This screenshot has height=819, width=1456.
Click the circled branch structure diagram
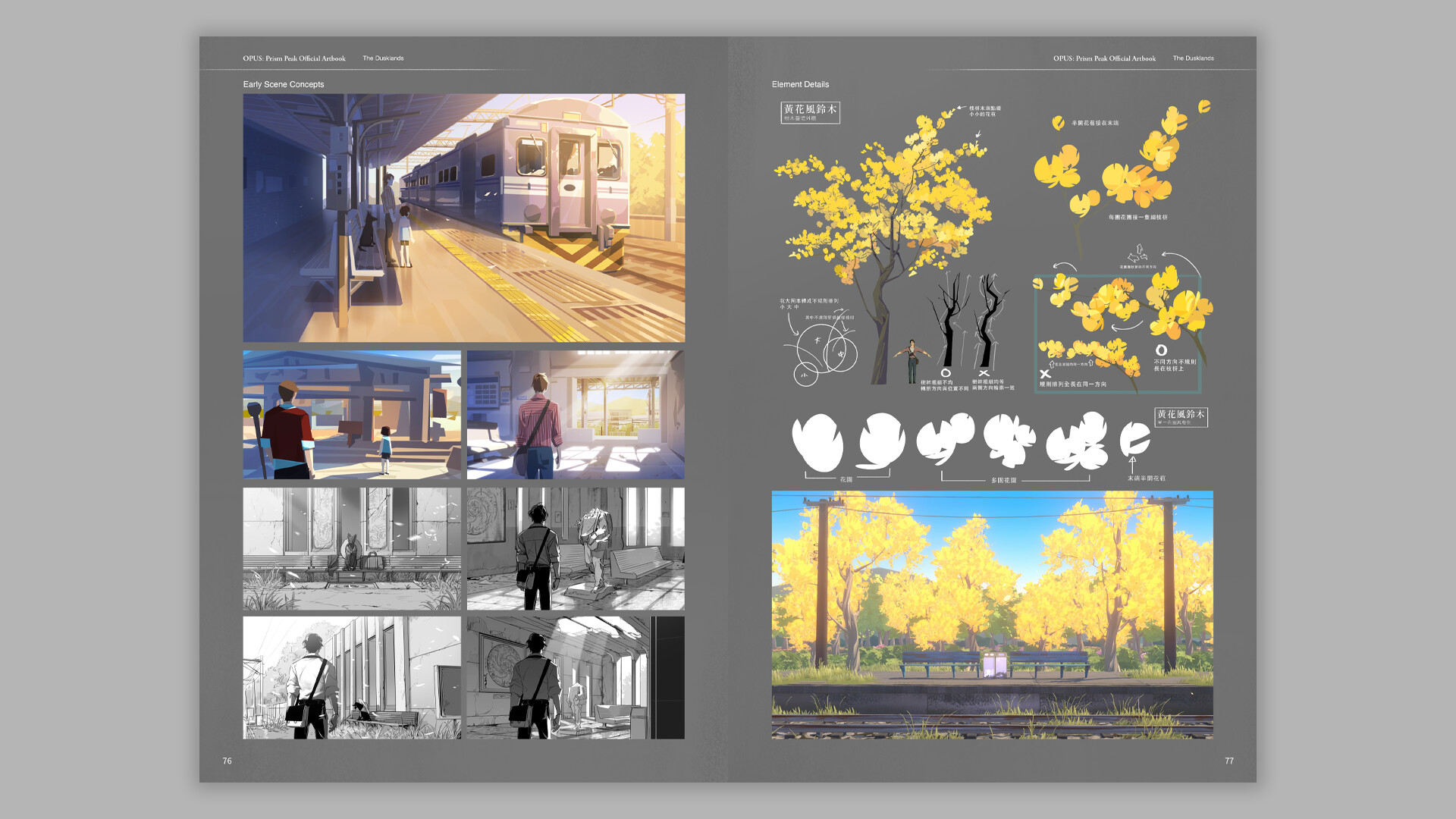(823, 350)
